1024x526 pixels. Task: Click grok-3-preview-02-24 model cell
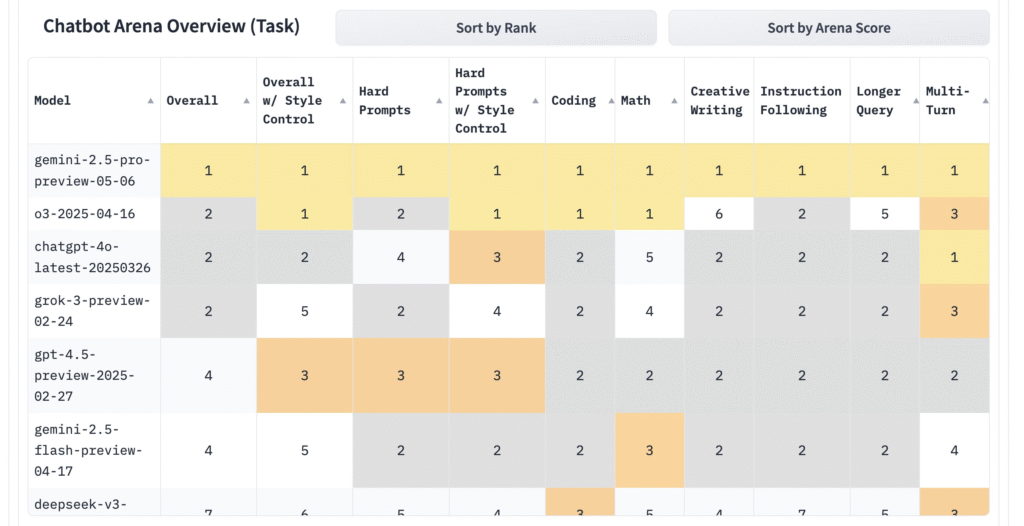point(92,310)
